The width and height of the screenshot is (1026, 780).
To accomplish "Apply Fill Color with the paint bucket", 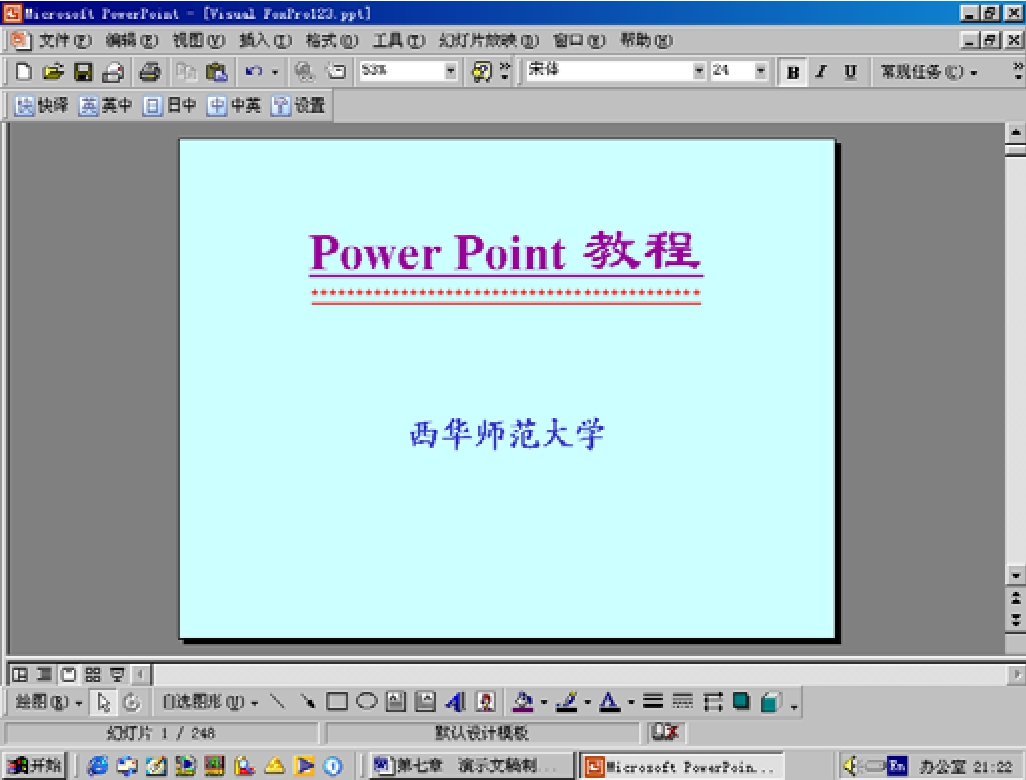I will pos(523,702).
